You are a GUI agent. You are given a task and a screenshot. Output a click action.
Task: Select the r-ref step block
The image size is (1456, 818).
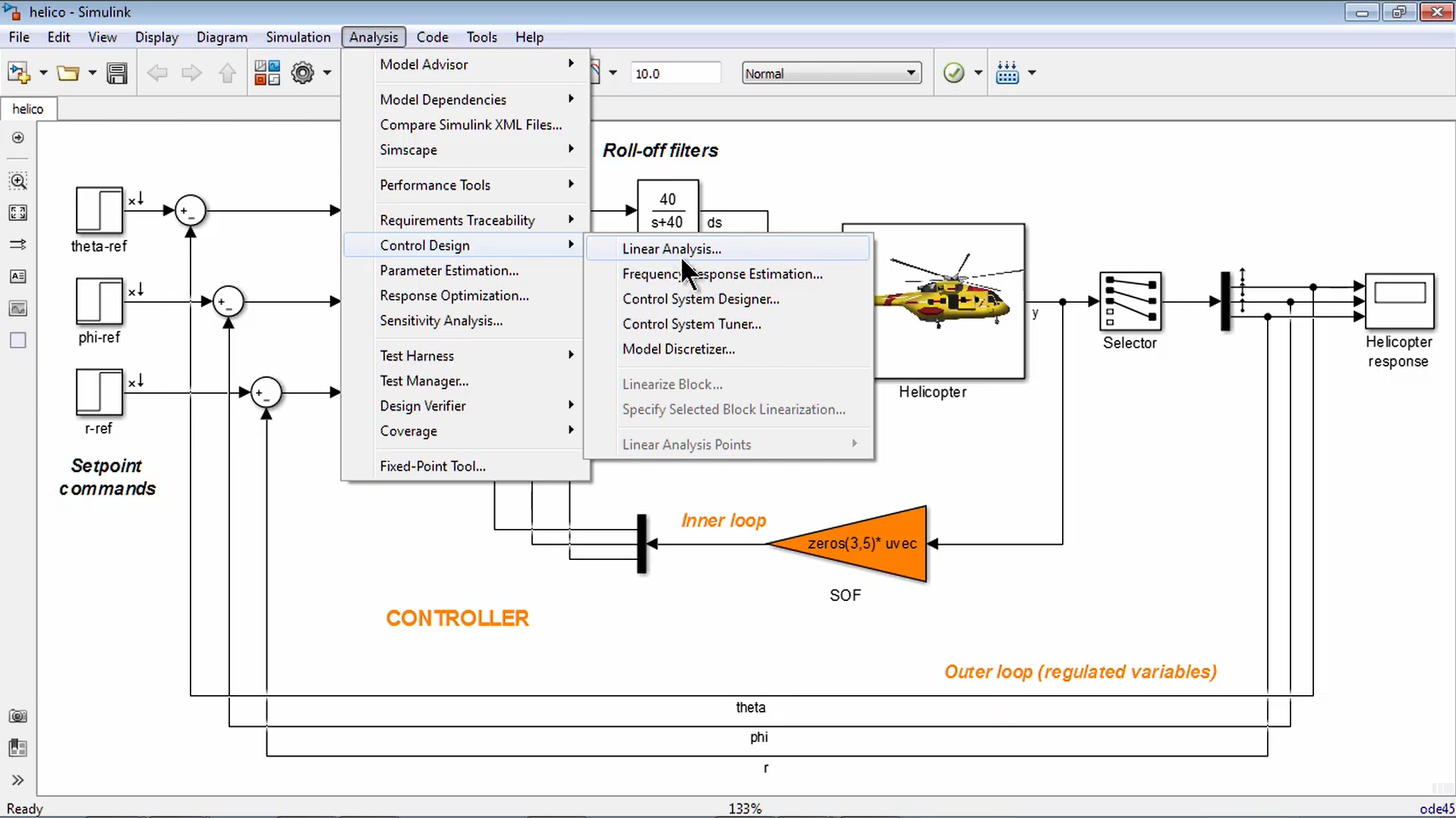coord(99,392)
